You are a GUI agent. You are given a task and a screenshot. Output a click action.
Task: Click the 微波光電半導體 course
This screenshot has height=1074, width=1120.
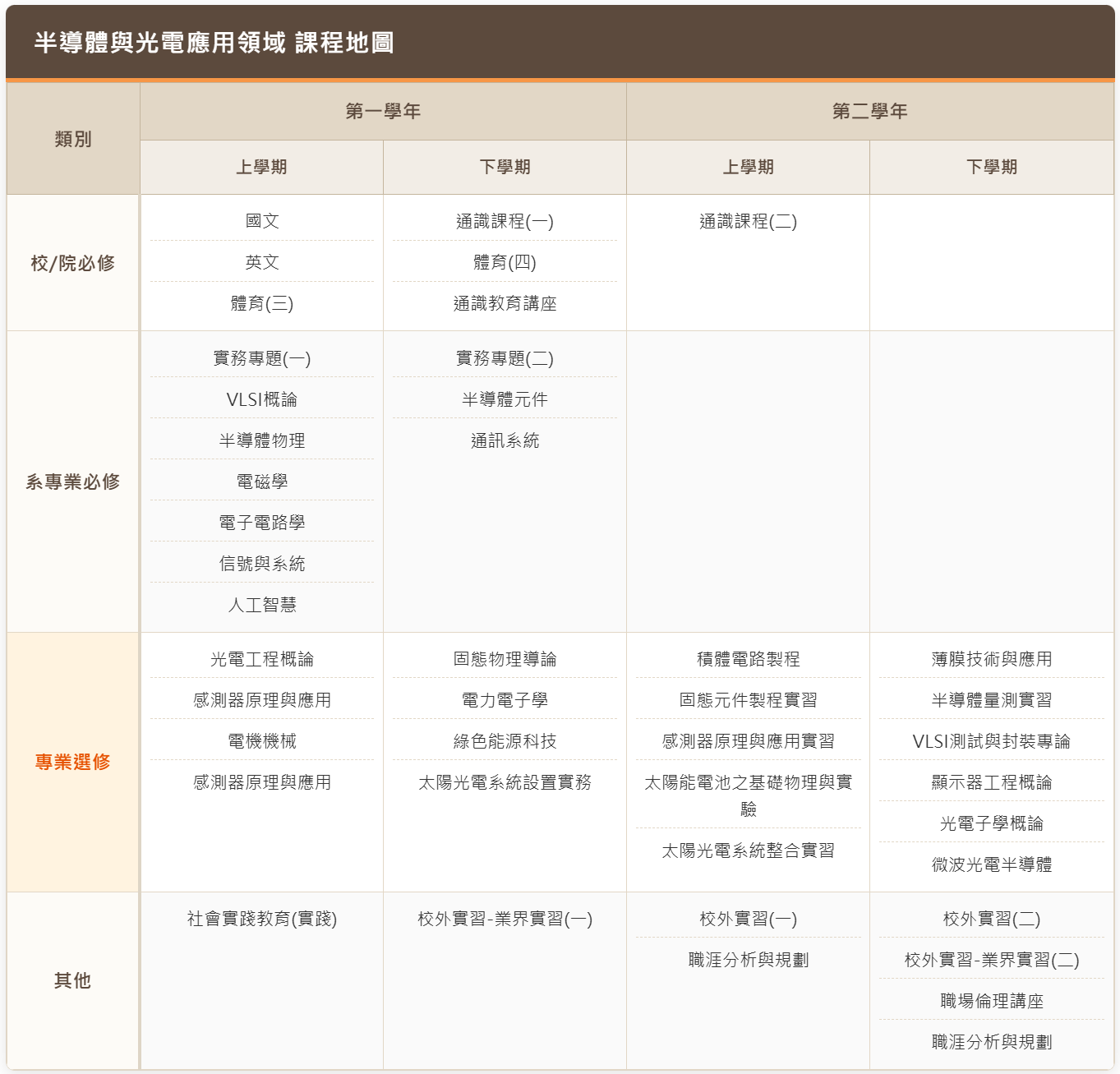(x=991, y=864)
